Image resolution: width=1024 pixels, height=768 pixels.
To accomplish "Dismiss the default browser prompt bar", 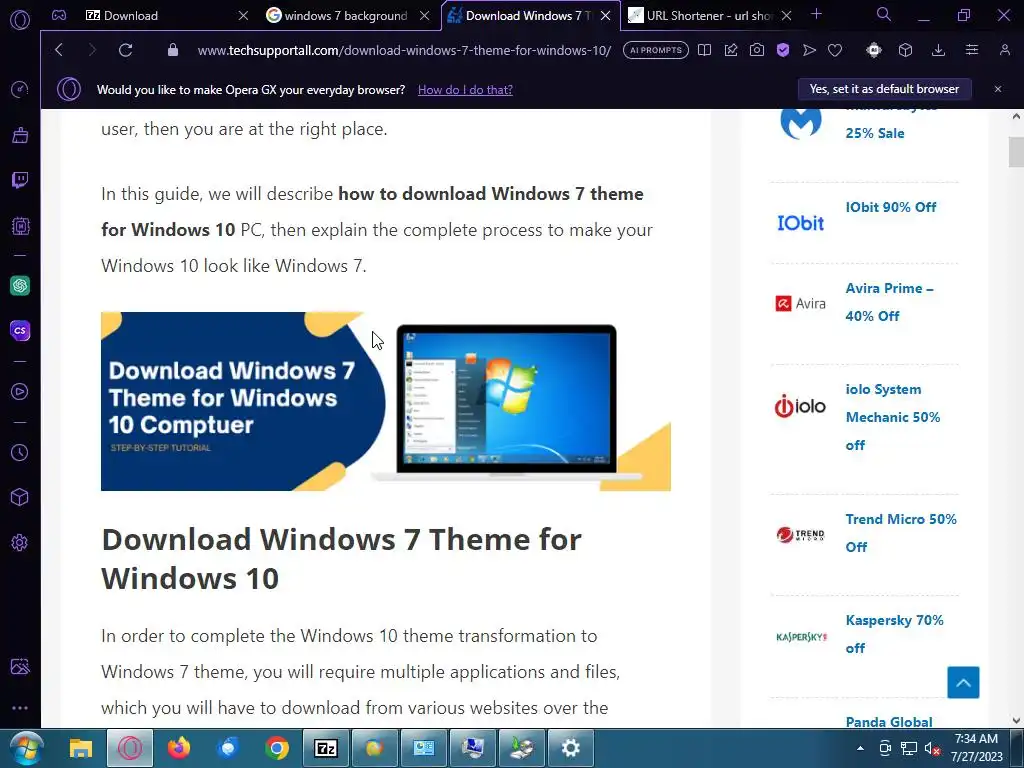I will tap(998, 89).
